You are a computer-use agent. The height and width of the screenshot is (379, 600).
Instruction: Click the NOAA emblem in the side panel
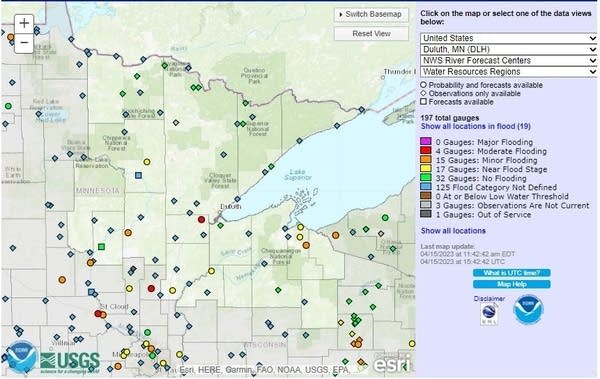(x=528, y=309)
